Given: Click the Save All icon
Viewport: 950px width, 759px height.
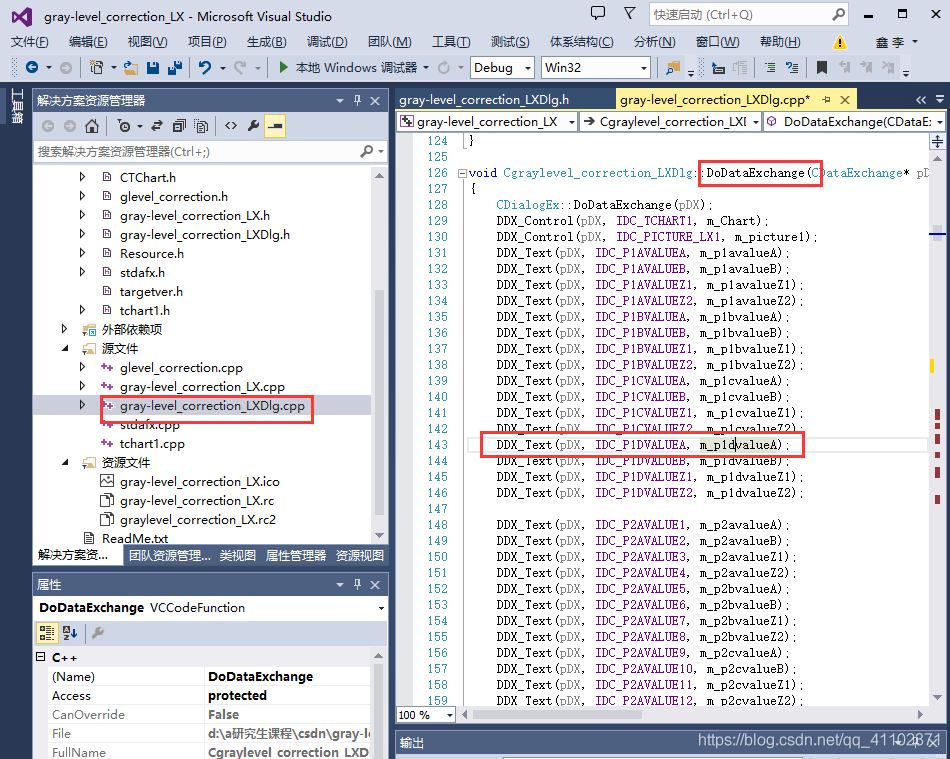Looking at the screenshot, I should pos(175,68).
